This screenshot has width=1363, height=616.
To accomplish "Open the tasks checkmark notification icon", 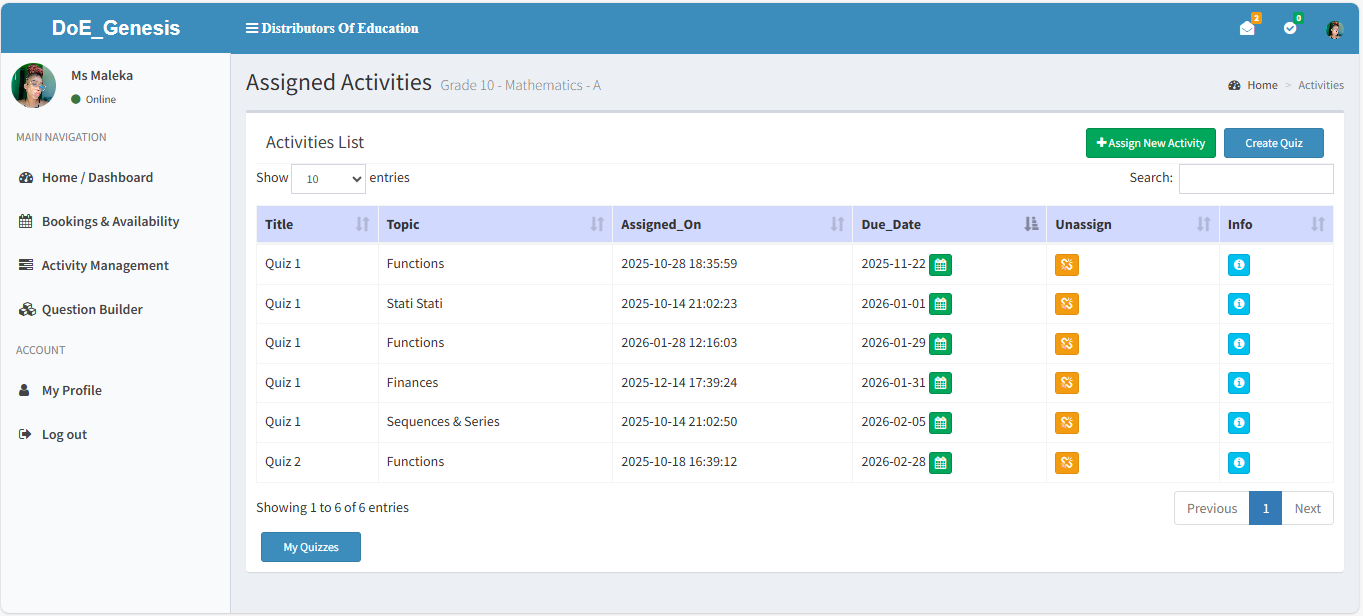I will [1290, 28].
